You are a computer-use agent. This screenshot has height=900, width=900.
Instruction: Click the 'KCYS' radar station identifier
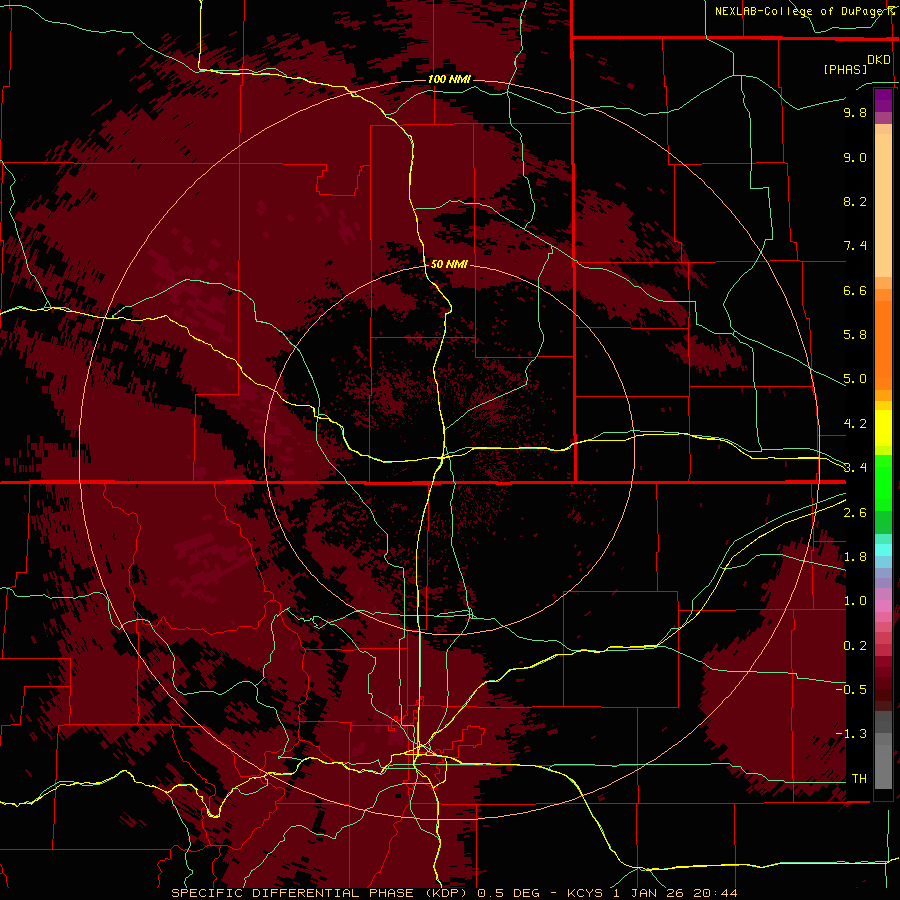tap(585, 893)
